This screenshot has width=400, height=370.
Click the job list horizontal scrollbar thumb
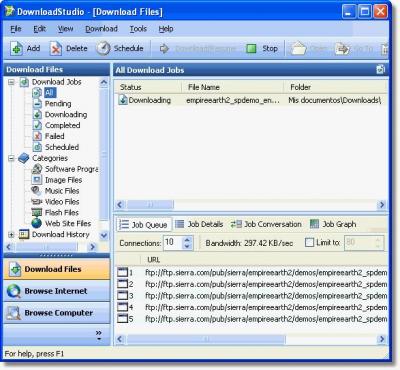[x=150, y=204]
